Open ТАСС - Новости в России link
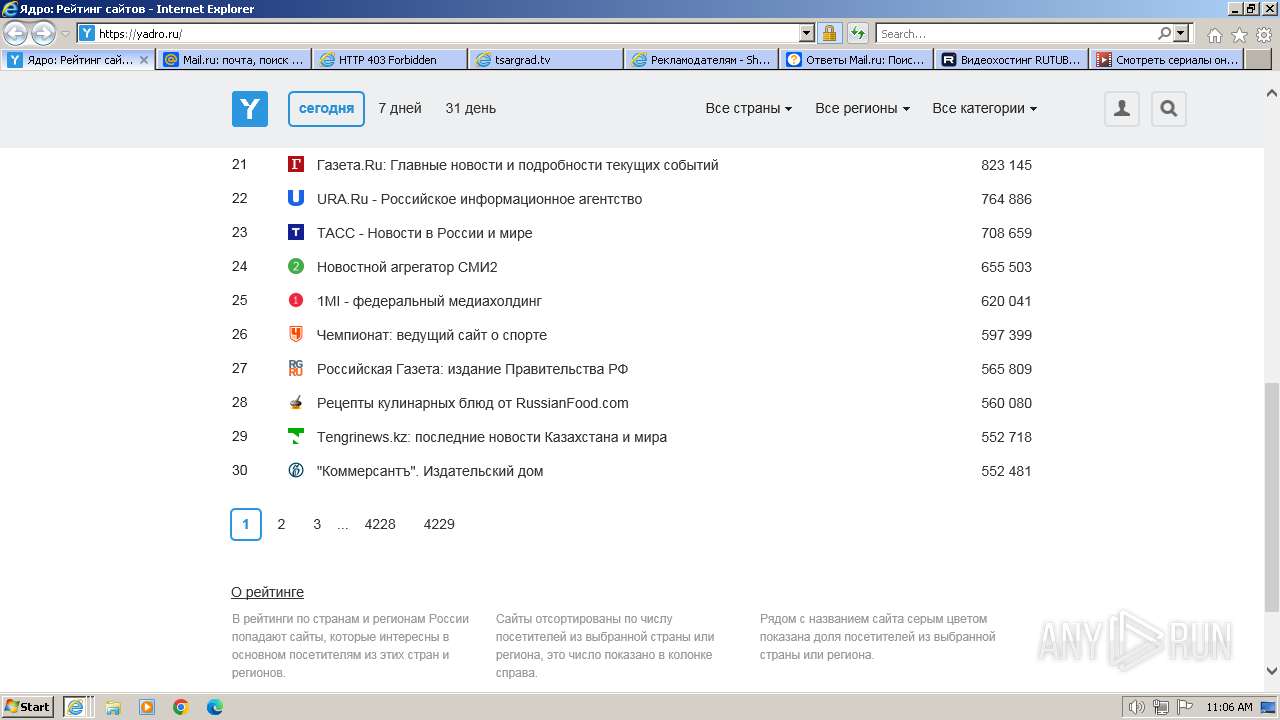 click(x=424, y=233)
